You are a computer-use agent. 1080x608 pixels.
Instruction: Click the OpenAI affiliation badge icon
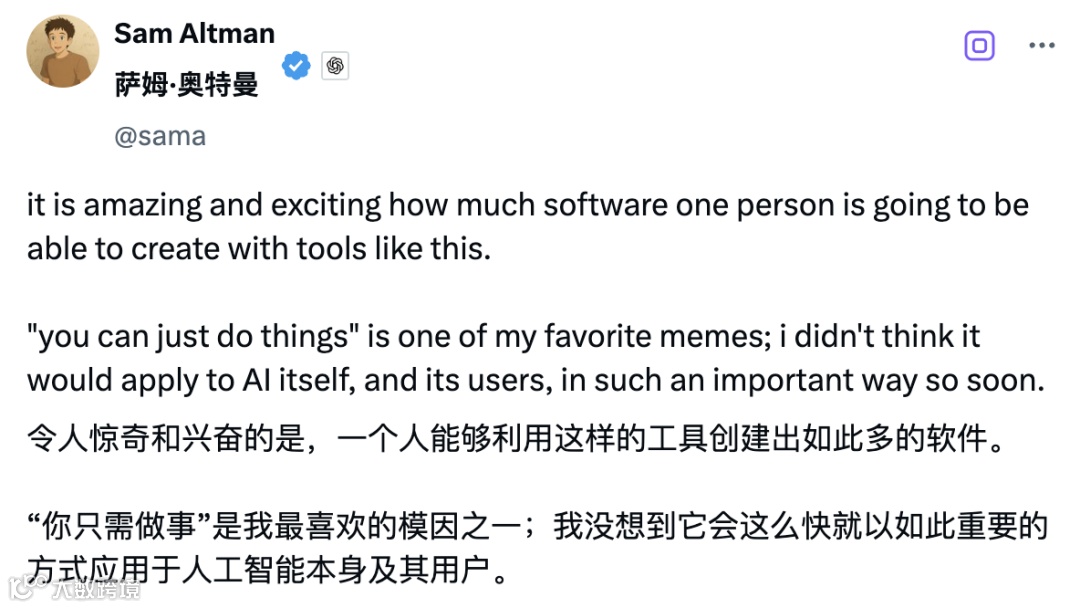pos(335,66)
